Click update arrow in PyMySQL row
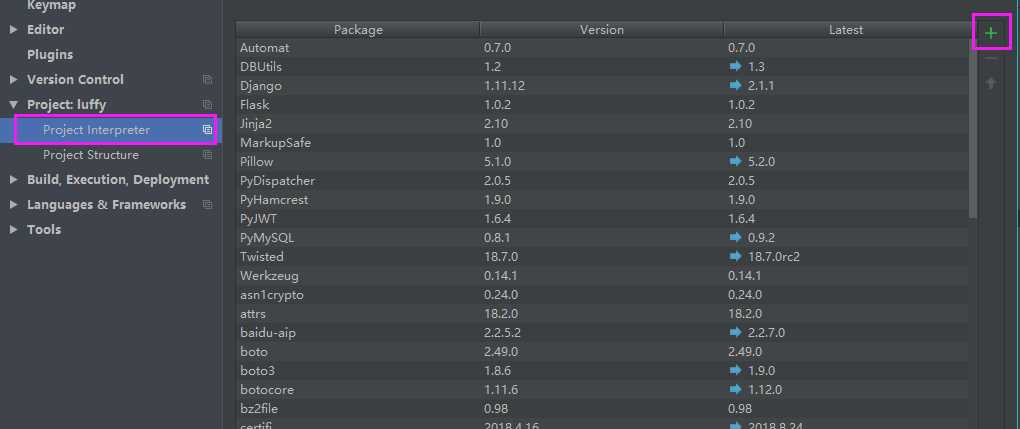Image resolution: width=1020 pixels, height=429 pixels. [736, 238]
